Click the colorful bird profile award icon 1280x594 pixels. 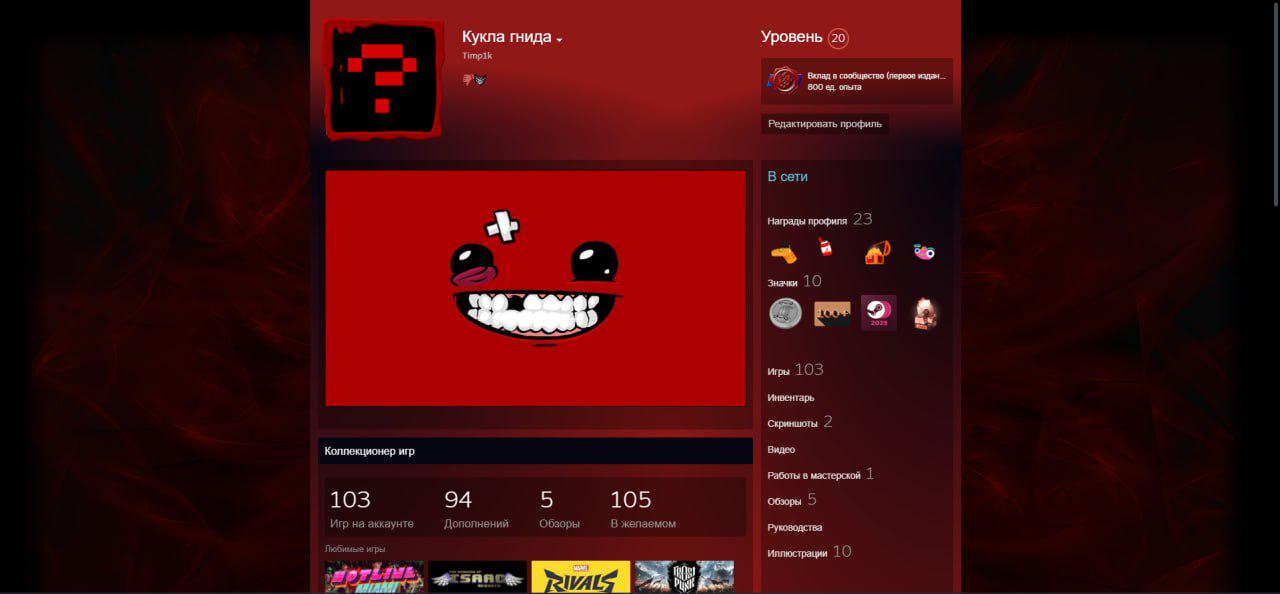point(924,252)
